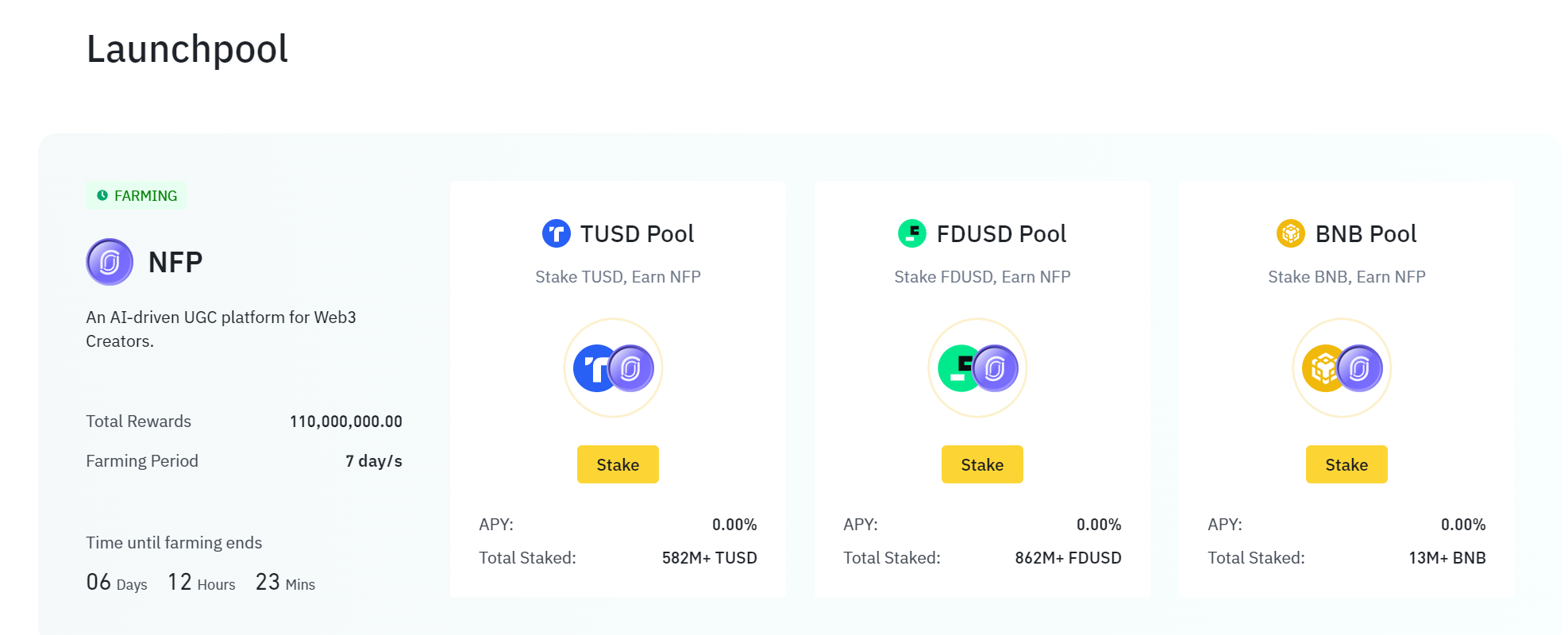Click the TUSD and NFP paired coin graphic
1568x635 pixels.
tap(613, 368)
